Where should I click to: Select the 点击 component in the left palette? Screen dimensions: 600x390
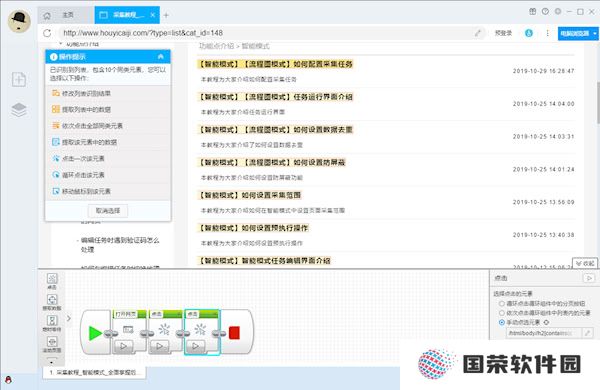tap(52, 281)
